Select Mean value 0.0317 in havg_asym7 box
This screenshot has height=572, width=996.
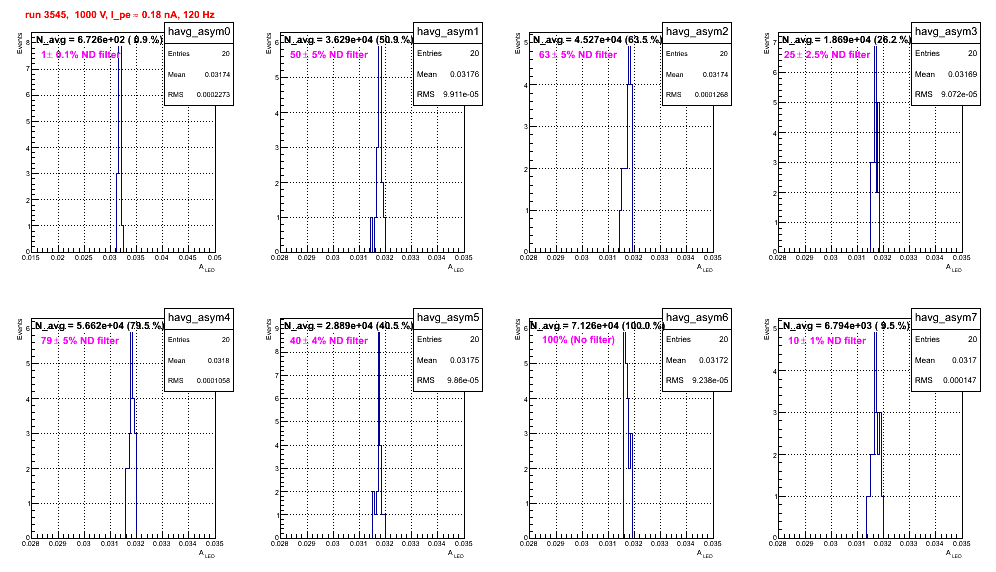pos(964,361)
